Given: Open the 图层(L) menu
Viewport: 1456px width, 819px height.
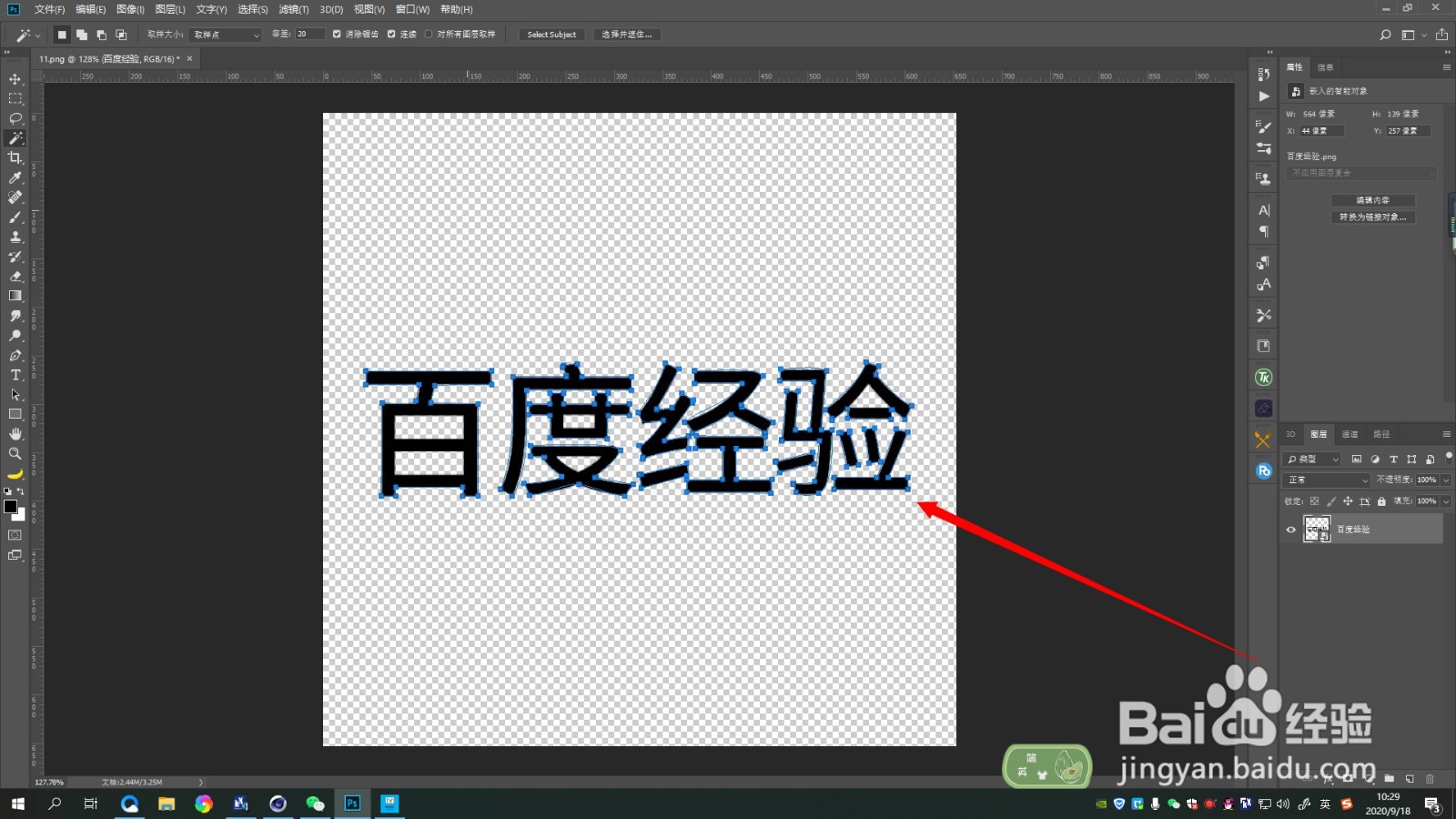Looking at the screenshot, I should coord(170,9).
